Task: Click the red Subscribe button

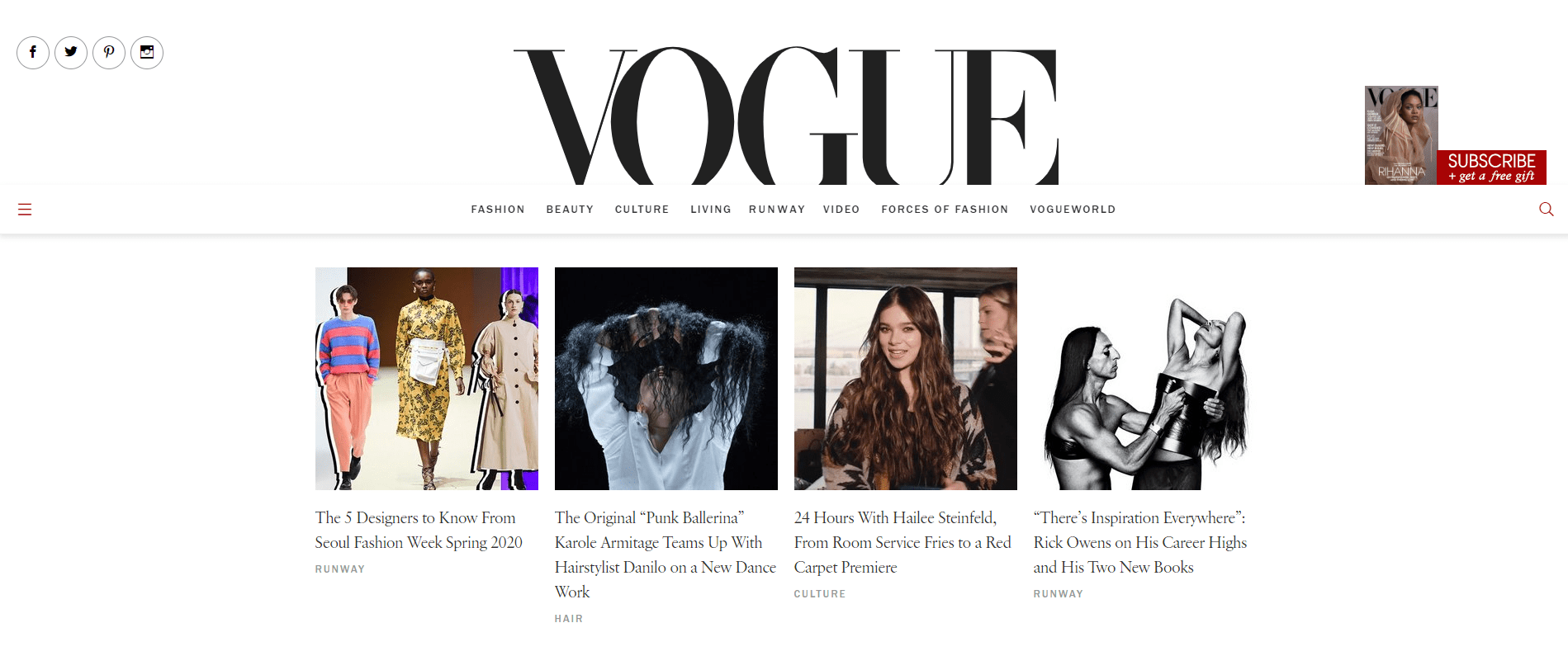Action: click(1491, 168)
